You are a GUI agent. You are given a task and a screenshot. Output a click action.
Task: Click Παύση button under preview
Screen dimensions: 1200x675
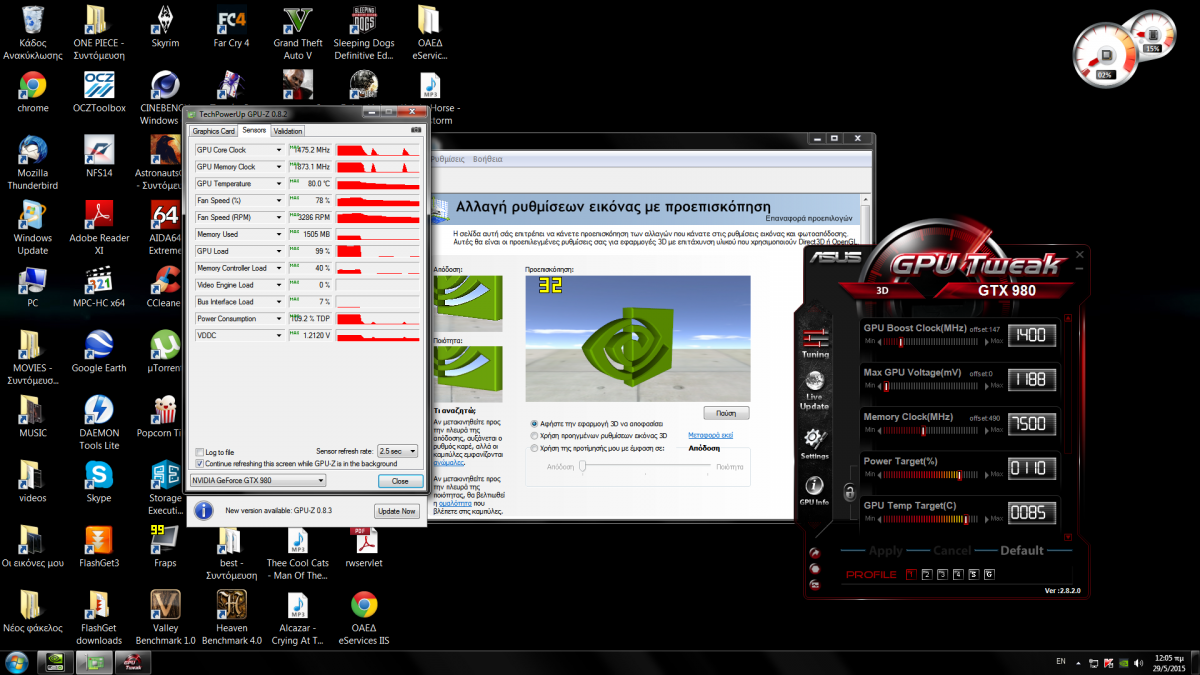click(726, 413)
